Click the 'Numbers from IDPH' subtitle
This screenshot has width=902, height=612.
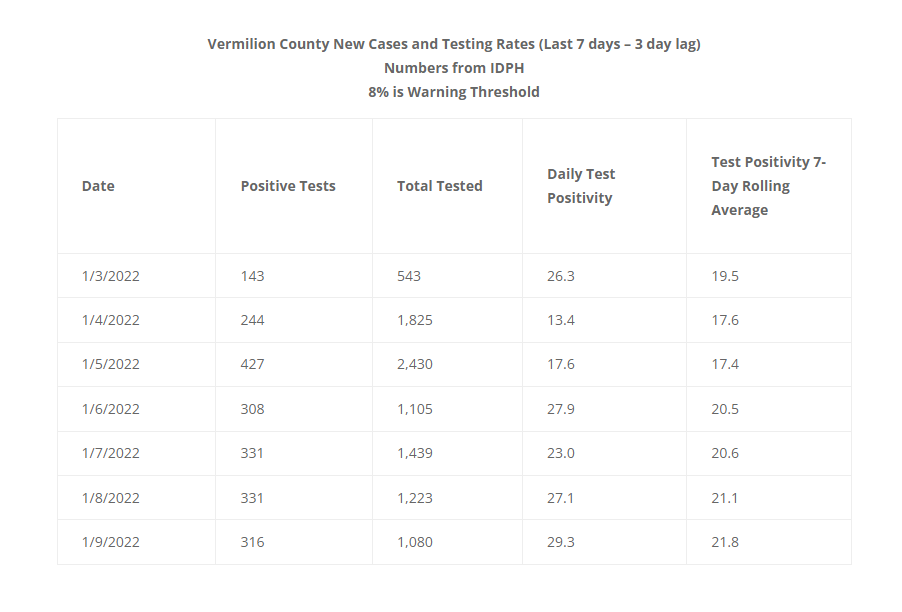coord(454,68)
